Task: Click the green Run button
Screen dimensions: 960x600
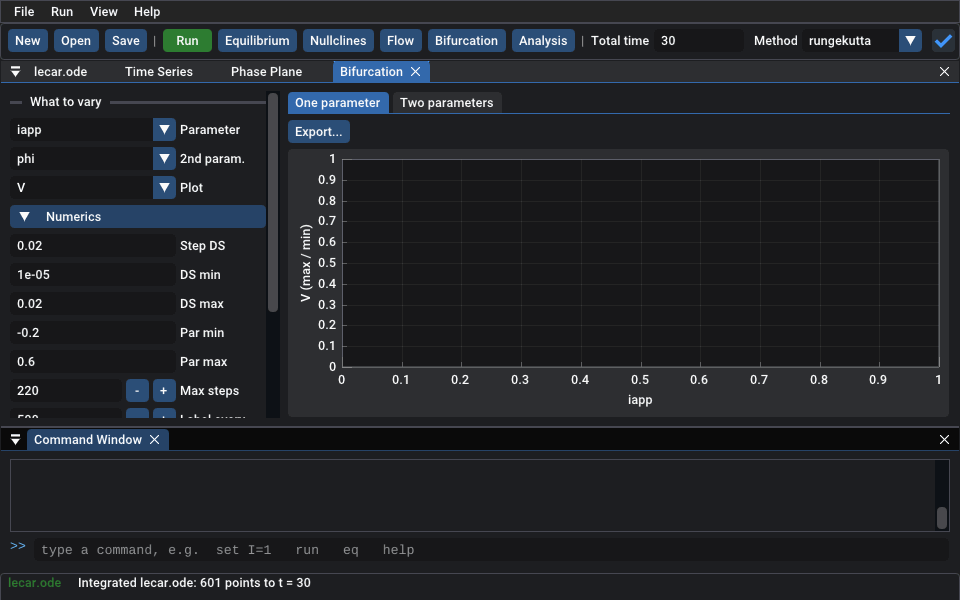Action: tap(187, 41)
